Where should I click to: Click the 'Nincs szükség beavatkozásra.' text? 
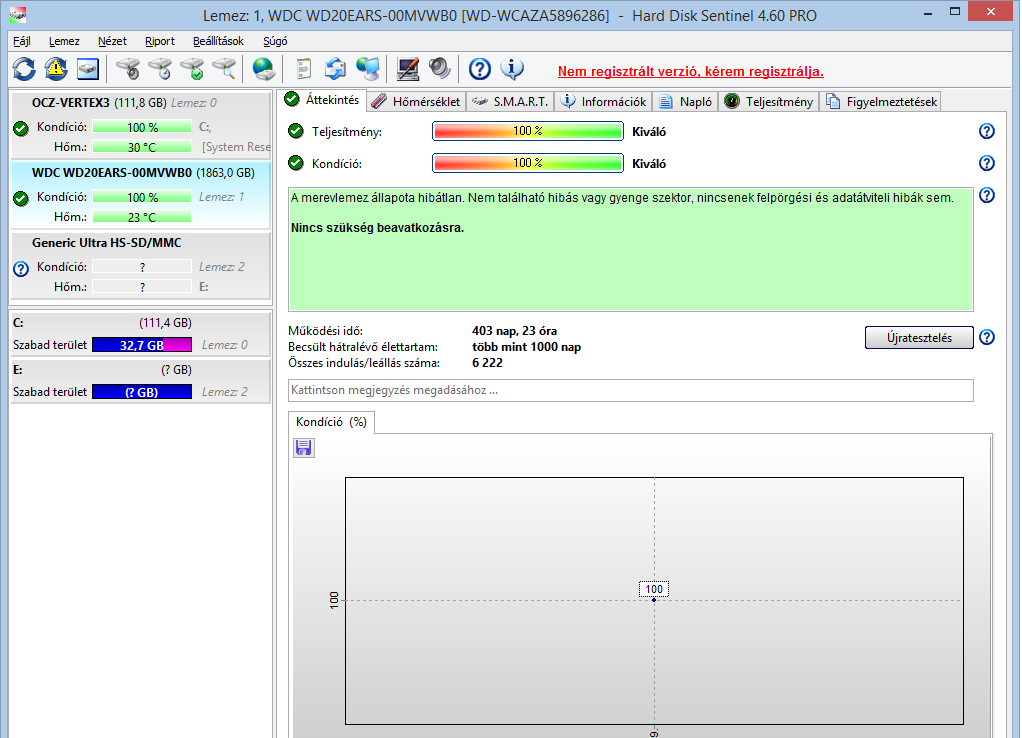(x=377, y=228)
